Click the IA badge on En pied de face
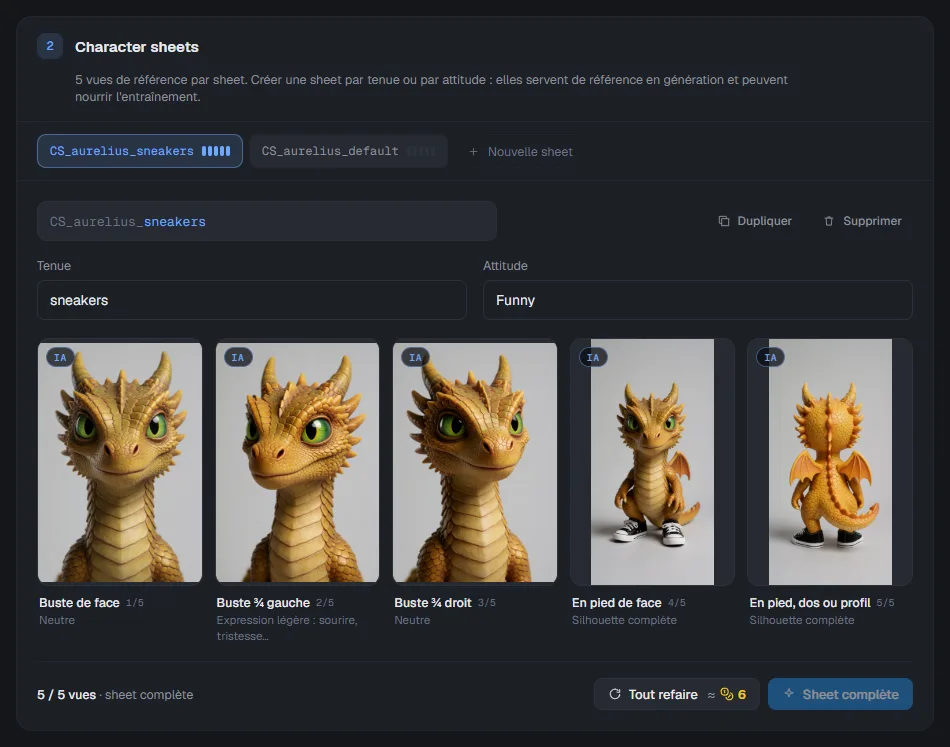The height and width of the screenshot is (747, 950). click(593, 357)
